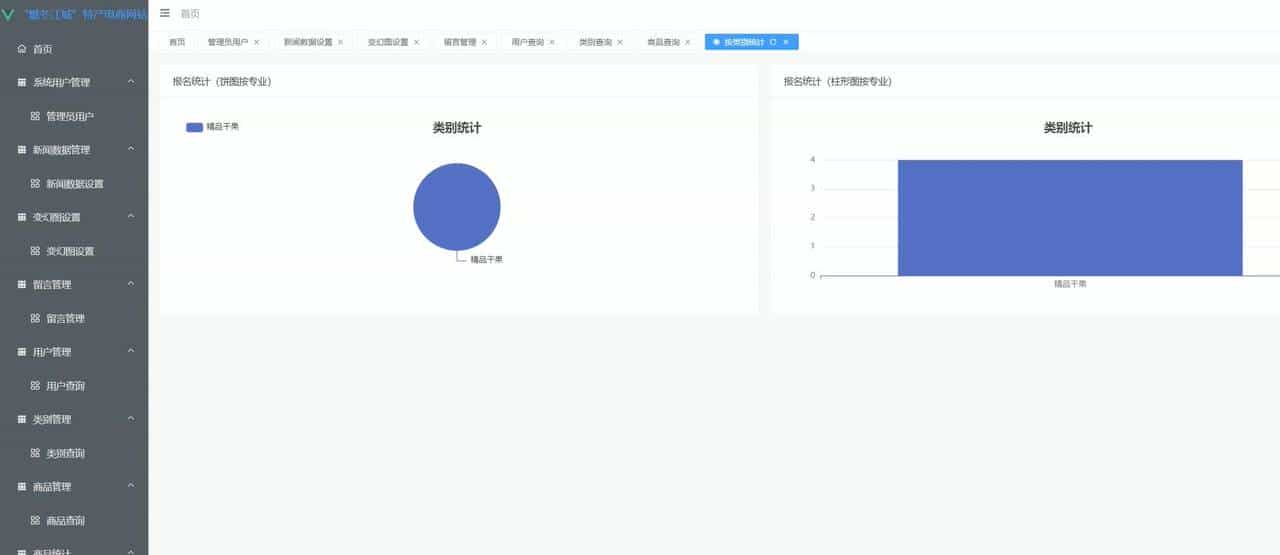Click the icon beside 商品查询 submenu item

pyautogui.click(x=35, y=521)
